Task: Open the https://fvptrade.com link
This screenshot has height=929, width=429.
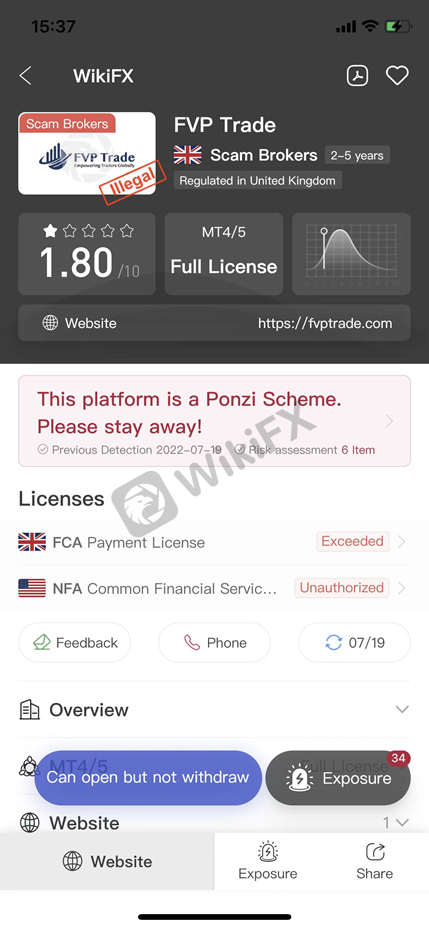Action: point(325,323)
